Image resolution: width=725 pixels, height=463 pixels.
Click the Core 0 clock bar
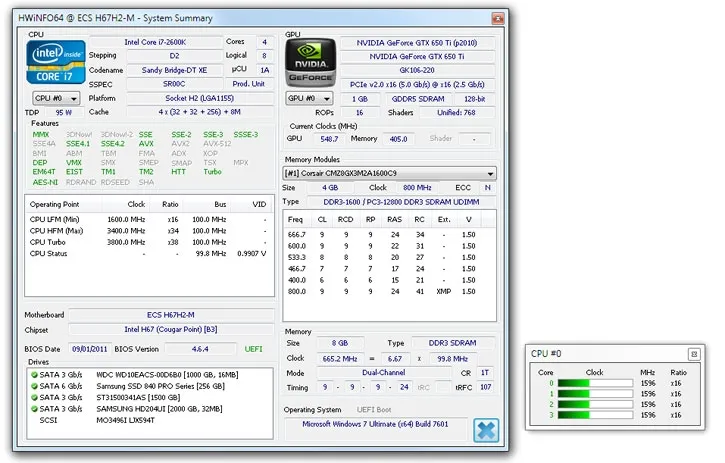tap(594, 382)
